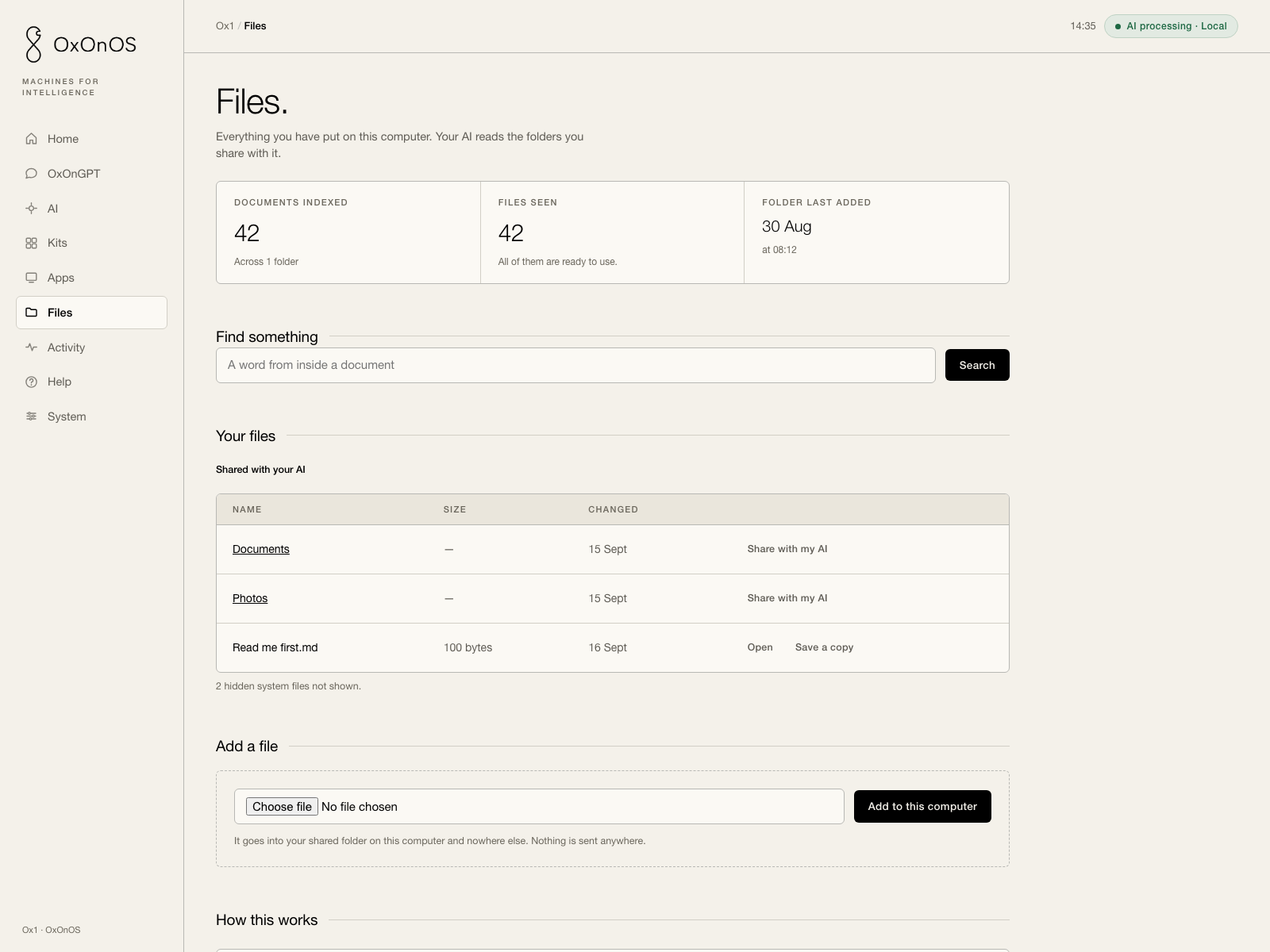Click the Apps monitor icon
The width and height of the screenshot is (1270, 952).
coord(31,278)
